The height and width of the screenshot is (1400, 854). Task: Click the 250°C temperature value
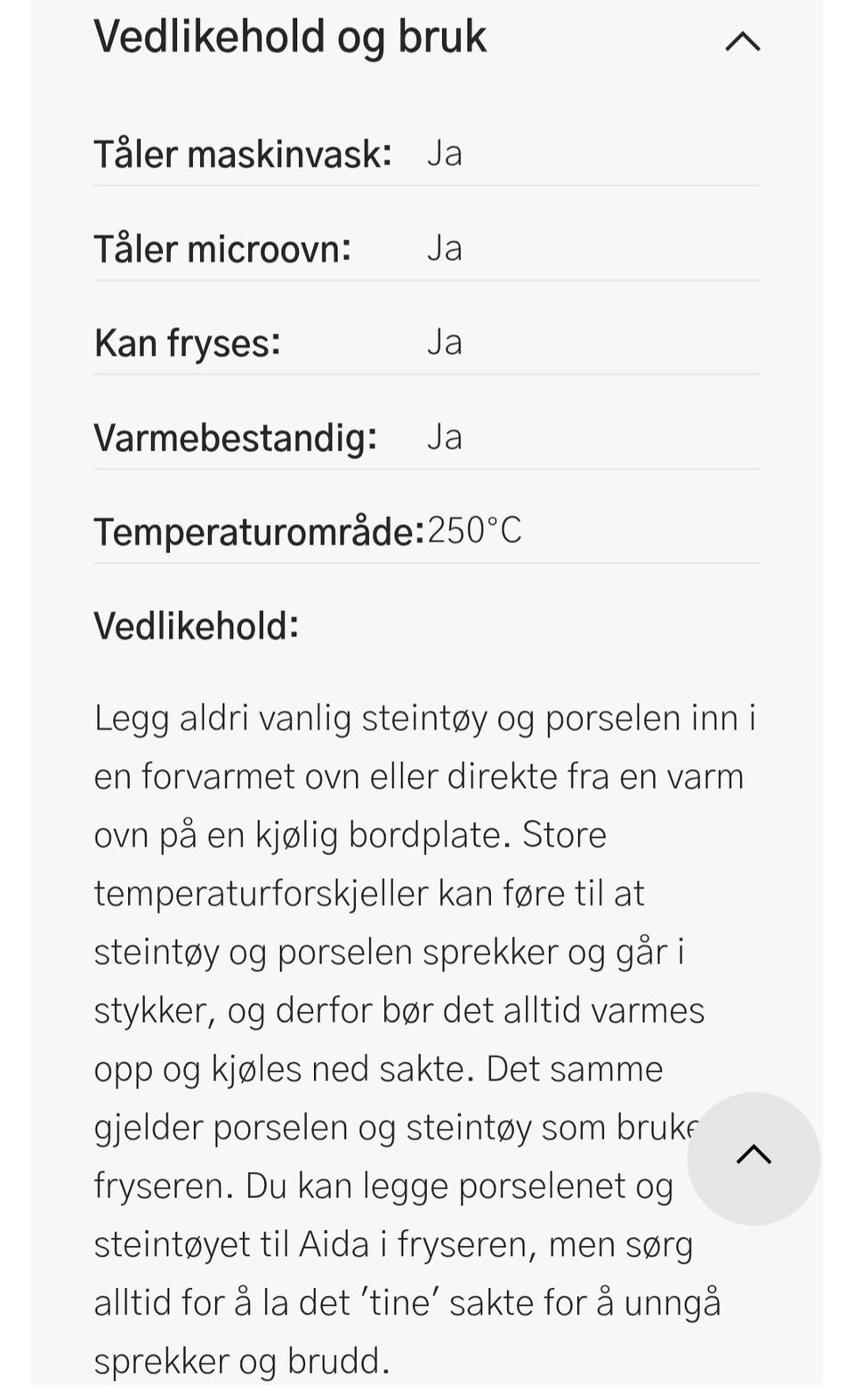tap(474, 531)
